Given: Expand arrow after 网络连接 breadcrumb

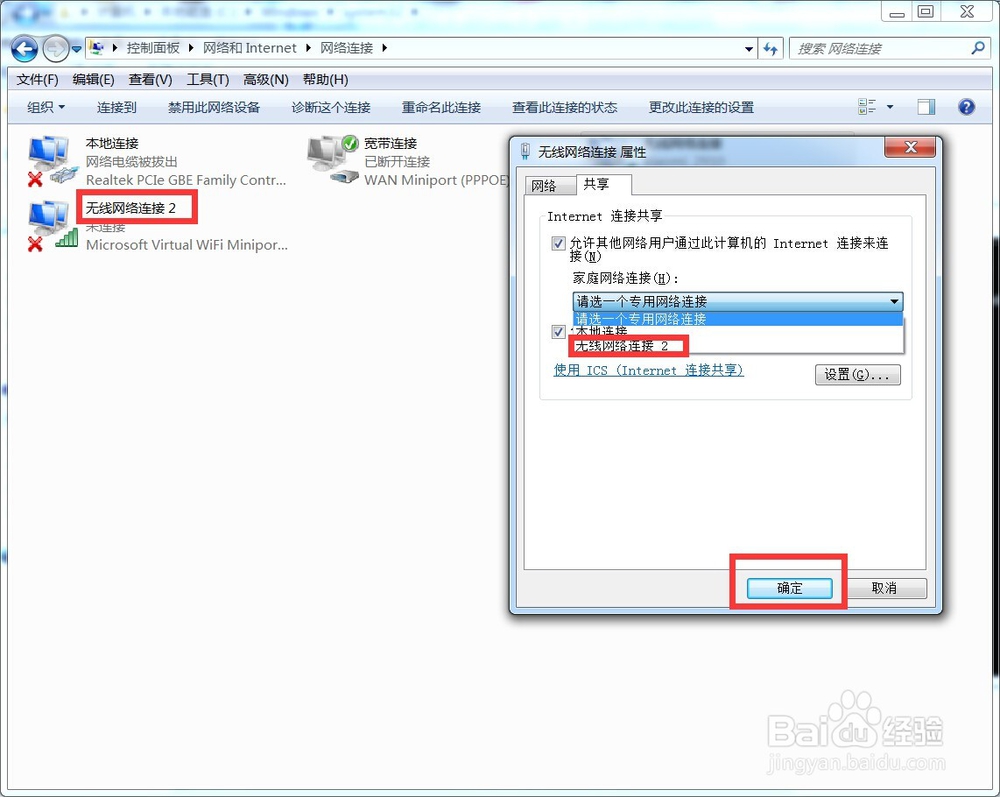Looking at the screenshot, I should [x=385, y=48].
